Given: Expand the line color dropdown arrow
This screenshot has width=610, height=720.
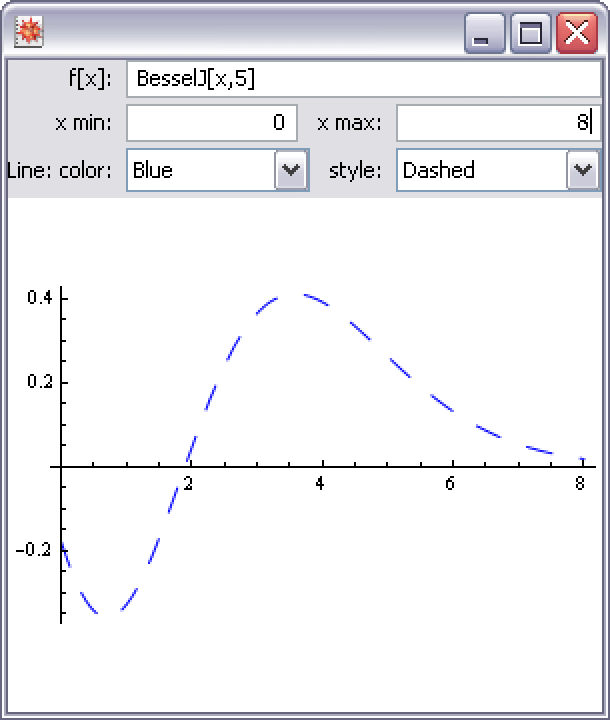Looking at the screenshot, I should pos(290,170).
